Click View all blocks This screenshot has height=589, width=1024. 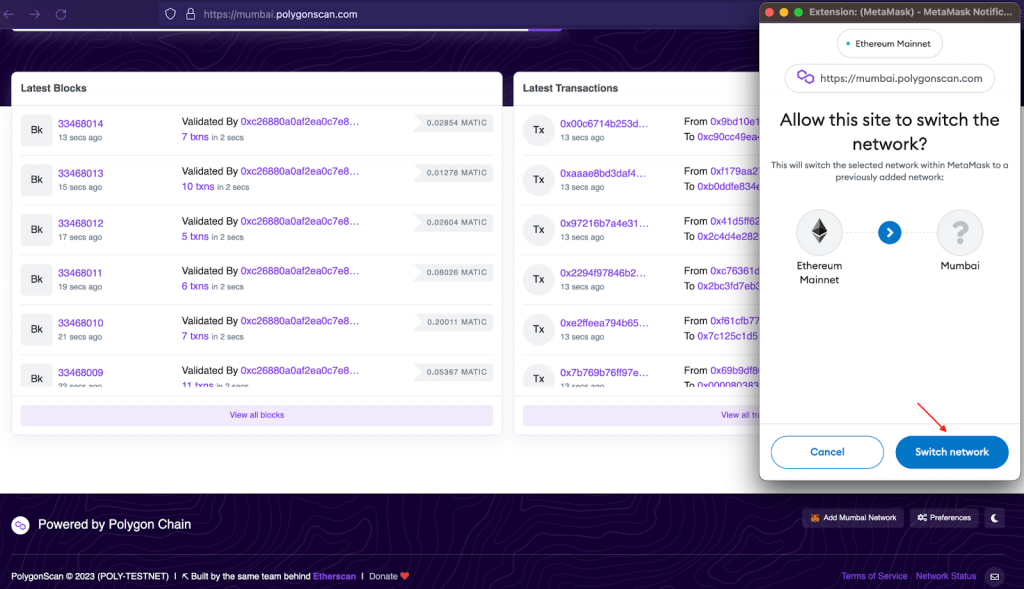point(257,415)
